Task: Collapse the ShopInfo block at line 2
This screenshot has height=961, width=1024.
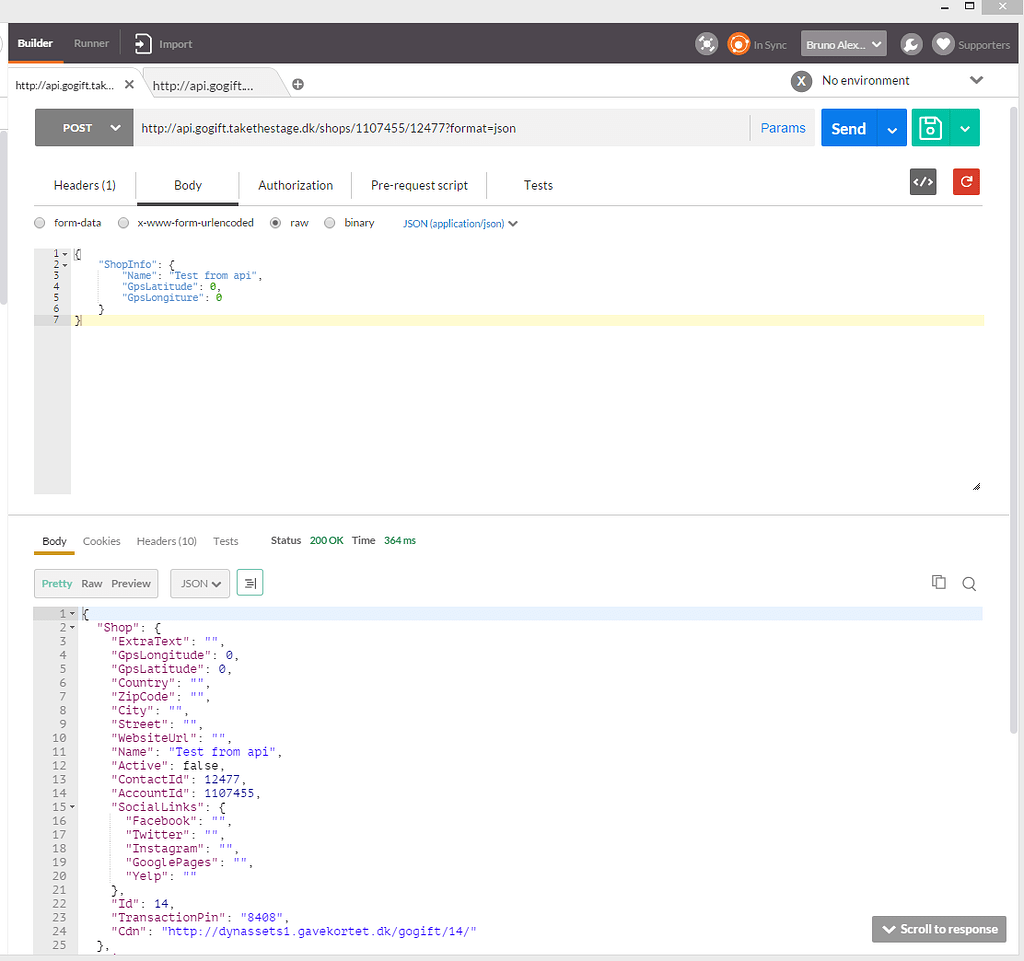Action: 63,264
